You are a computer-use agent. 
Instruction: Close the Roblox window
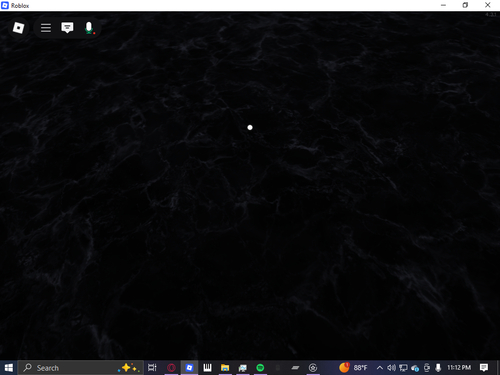[488, 5]
